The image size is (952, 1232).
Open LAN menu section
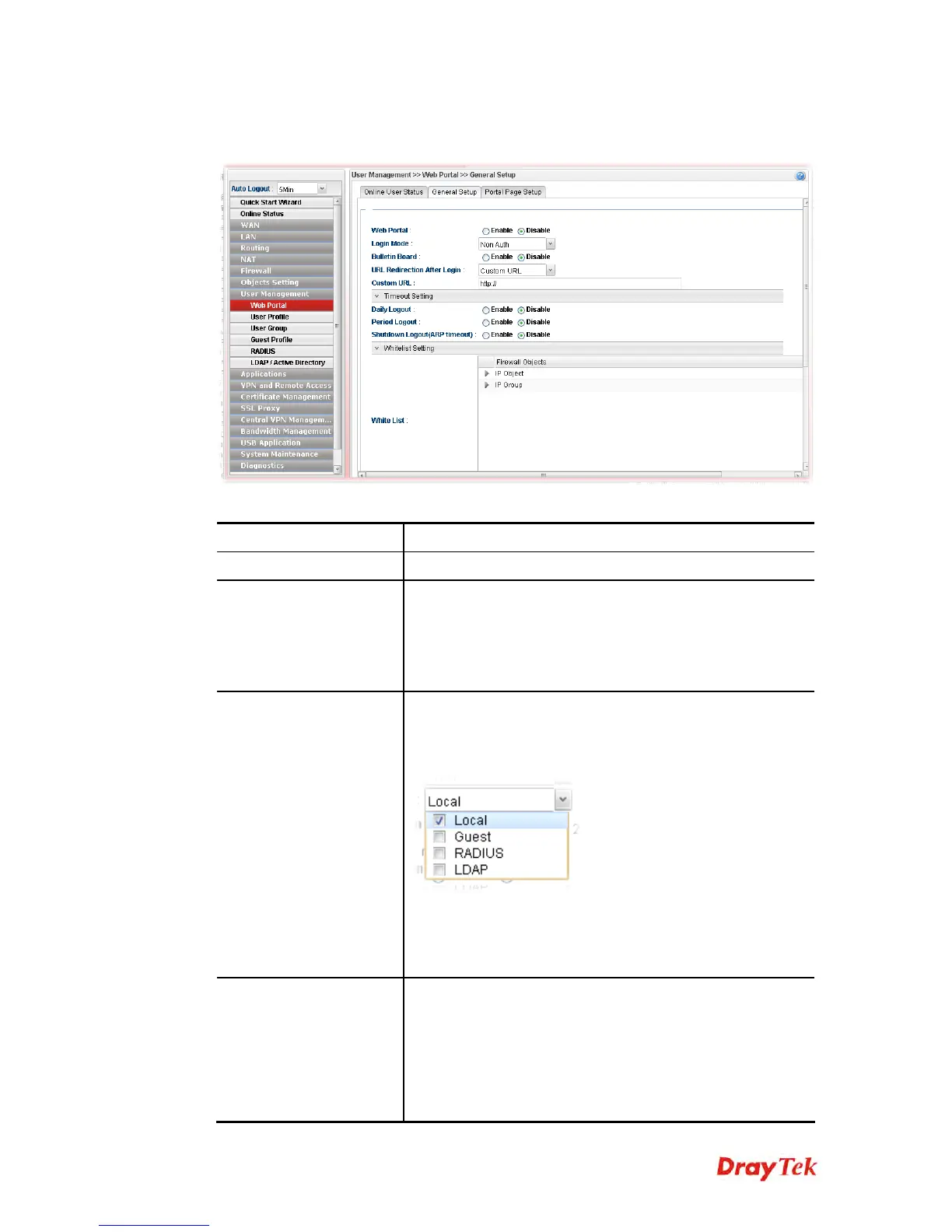coord(282,236)
